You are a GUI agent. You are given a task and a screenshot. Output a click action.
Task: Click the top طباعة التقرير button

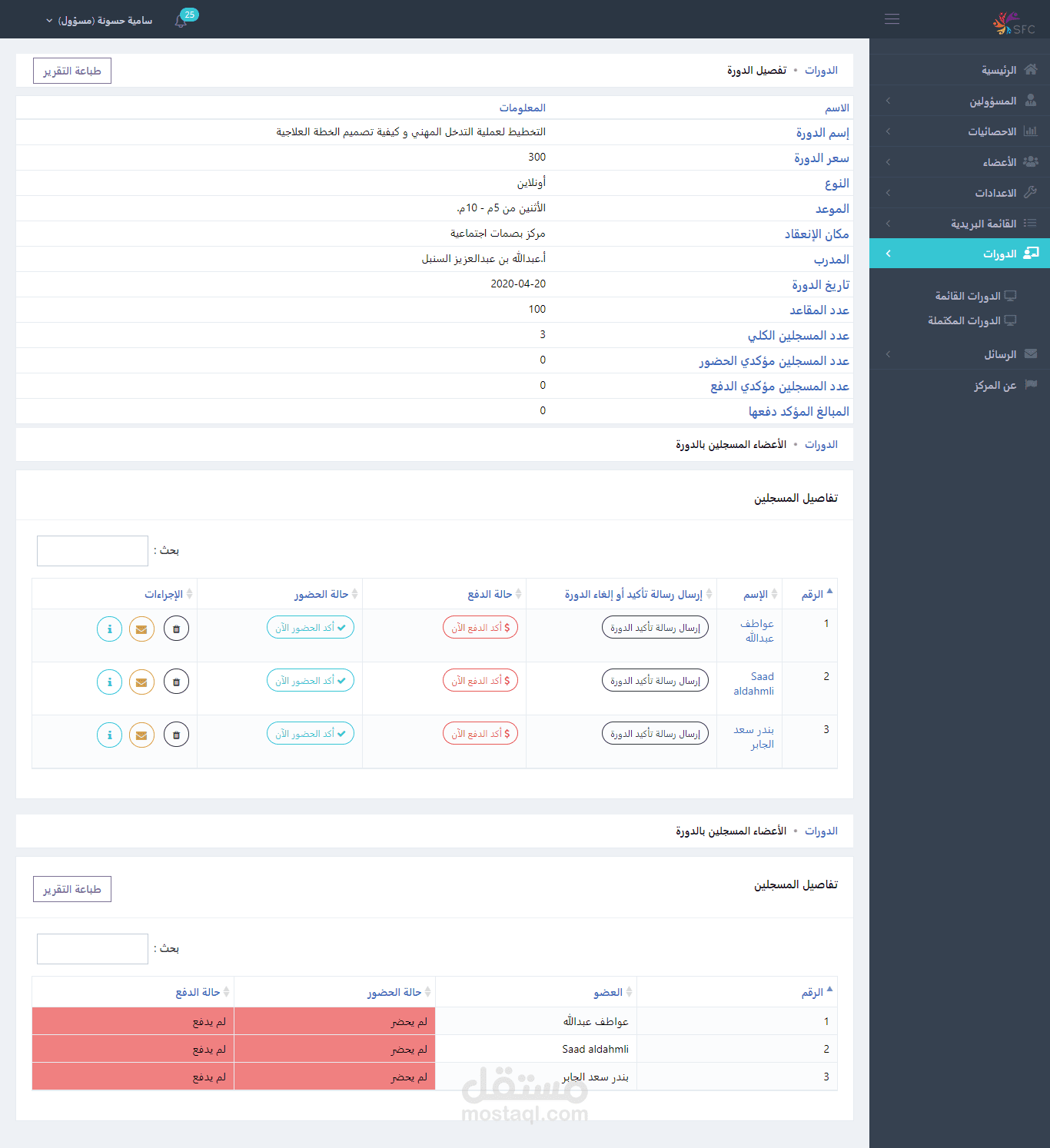pos(72,71)
